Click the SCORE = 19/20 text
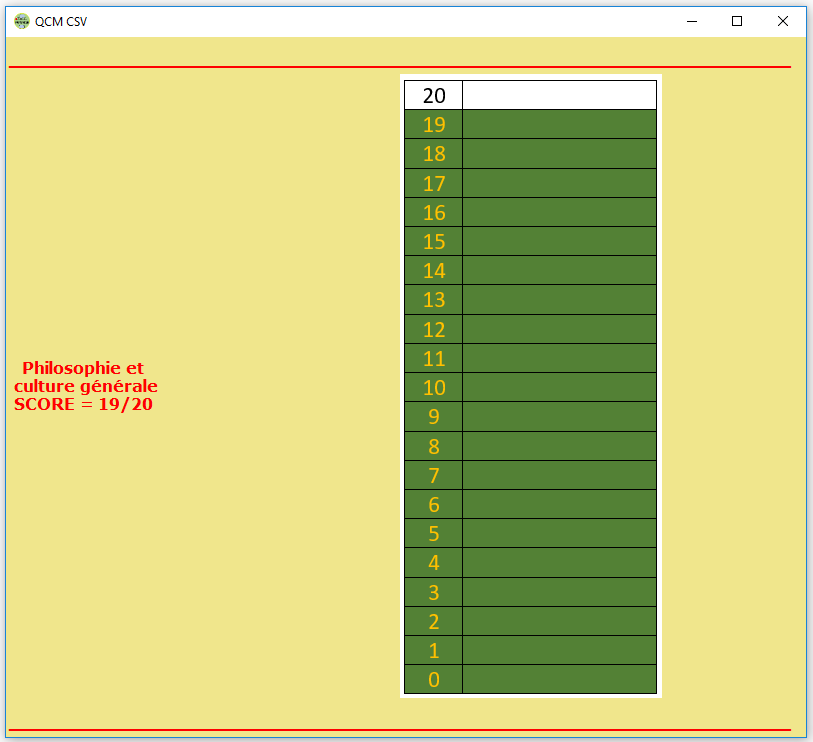 pos(81,404)
